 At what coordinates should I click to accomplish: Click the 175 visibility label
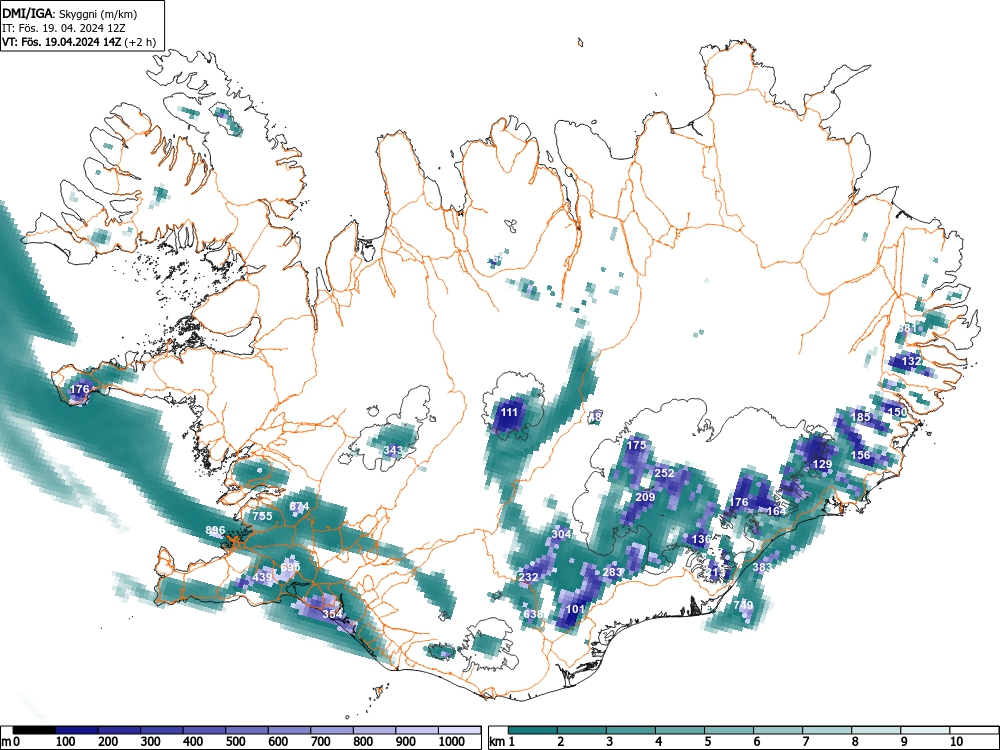tap(636, 445)
